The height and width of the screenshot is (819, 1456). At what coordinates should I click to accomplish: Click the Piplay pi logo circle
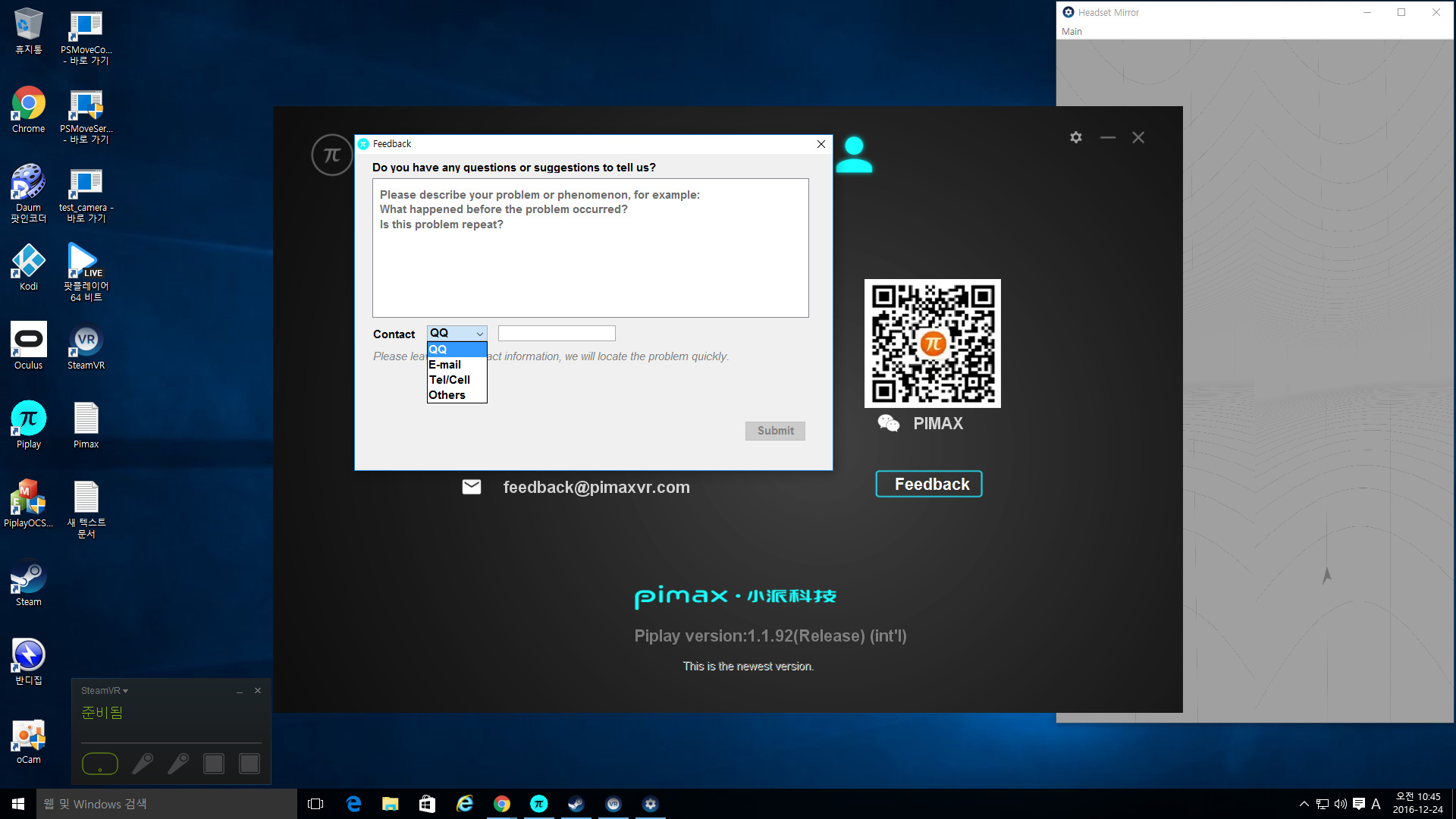[331, 155]
